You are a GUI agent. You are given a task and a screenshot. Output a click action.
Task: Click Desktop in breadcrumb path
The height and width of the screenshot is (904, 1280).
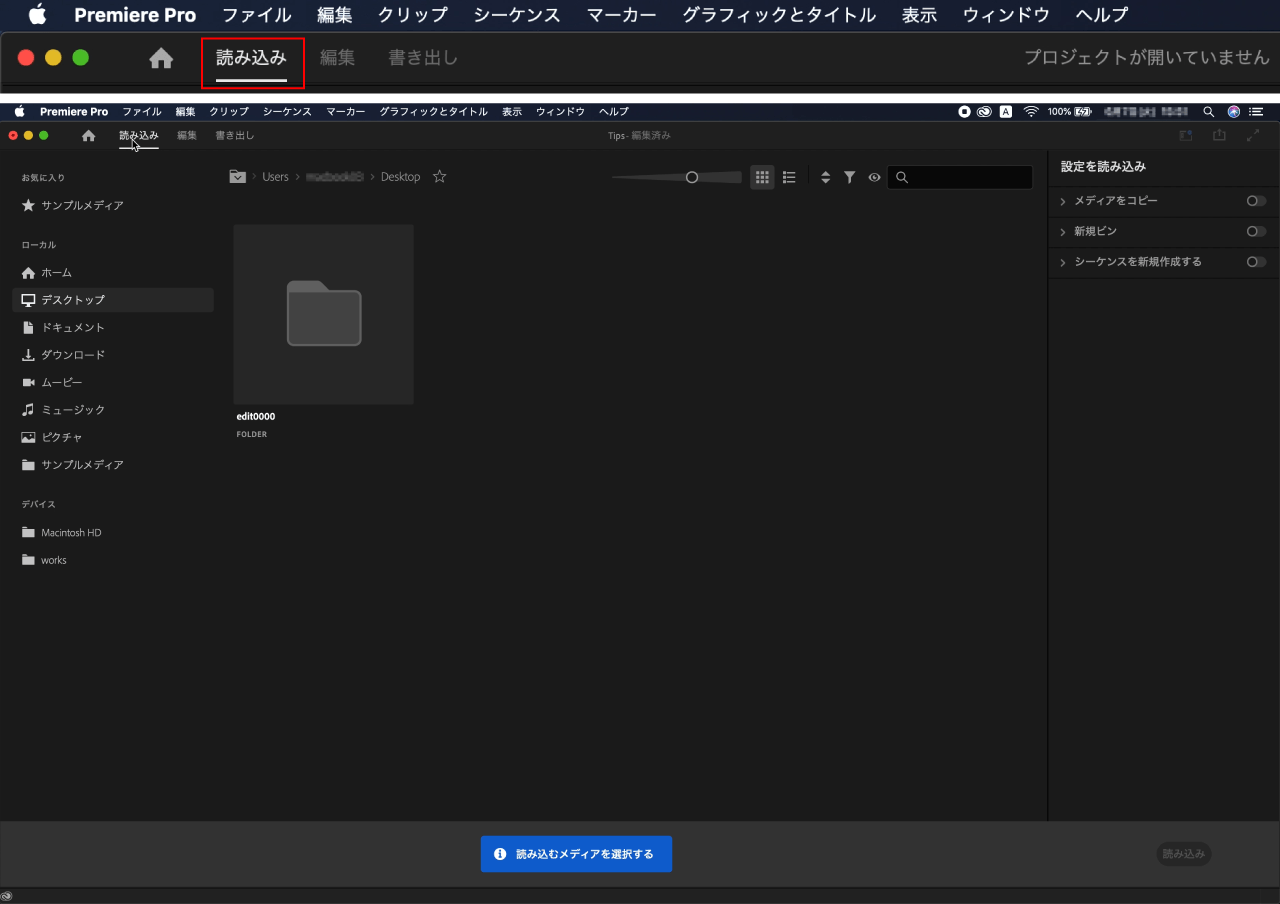tap(401, 177)
